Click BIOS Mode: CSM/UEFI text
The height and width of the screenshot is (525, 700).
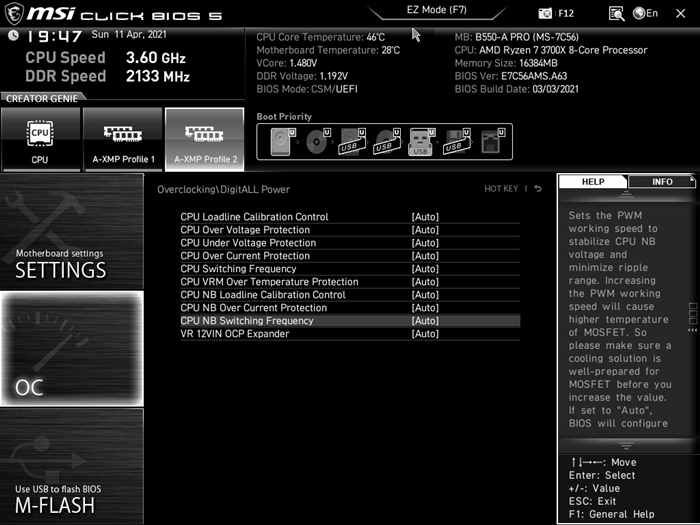click(x=307, y=89)
